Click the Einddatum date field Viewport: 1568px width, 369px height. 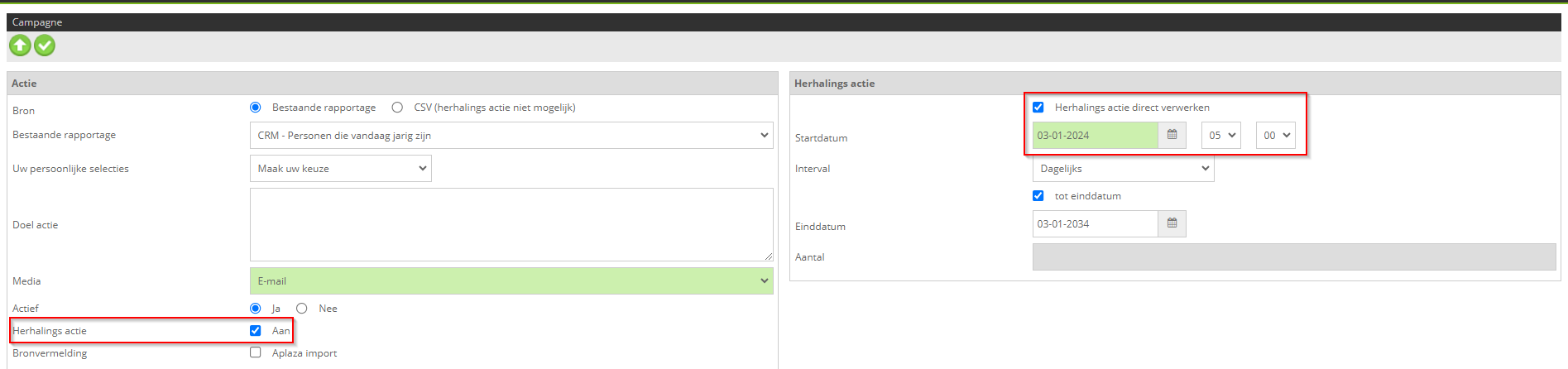(1095, 223)
